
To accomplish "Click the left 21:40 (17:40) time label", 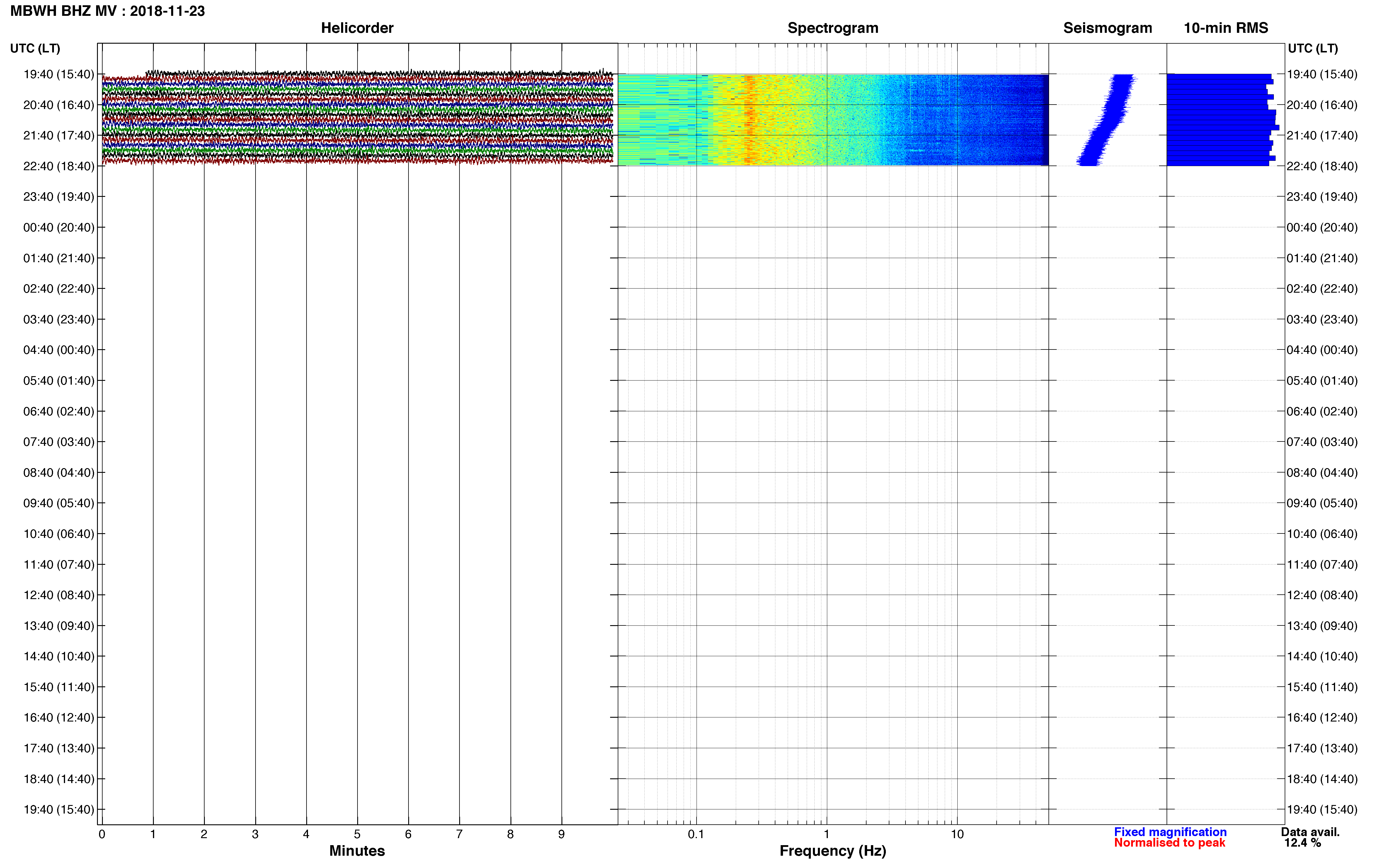I will (59, 135).
